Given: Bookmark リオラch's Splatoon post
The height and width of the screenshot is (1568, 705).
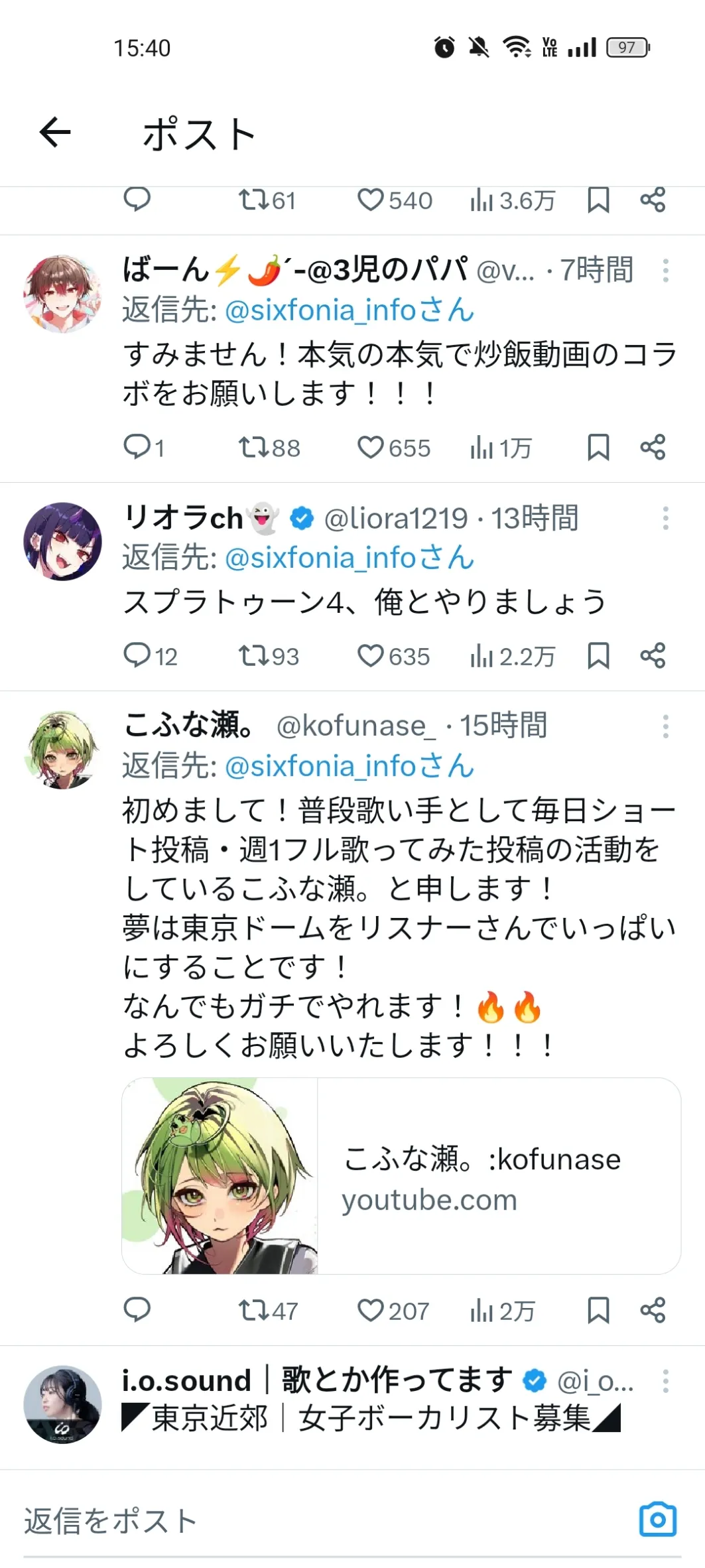Looking at the screenshot, I should [x=598, y=655].
